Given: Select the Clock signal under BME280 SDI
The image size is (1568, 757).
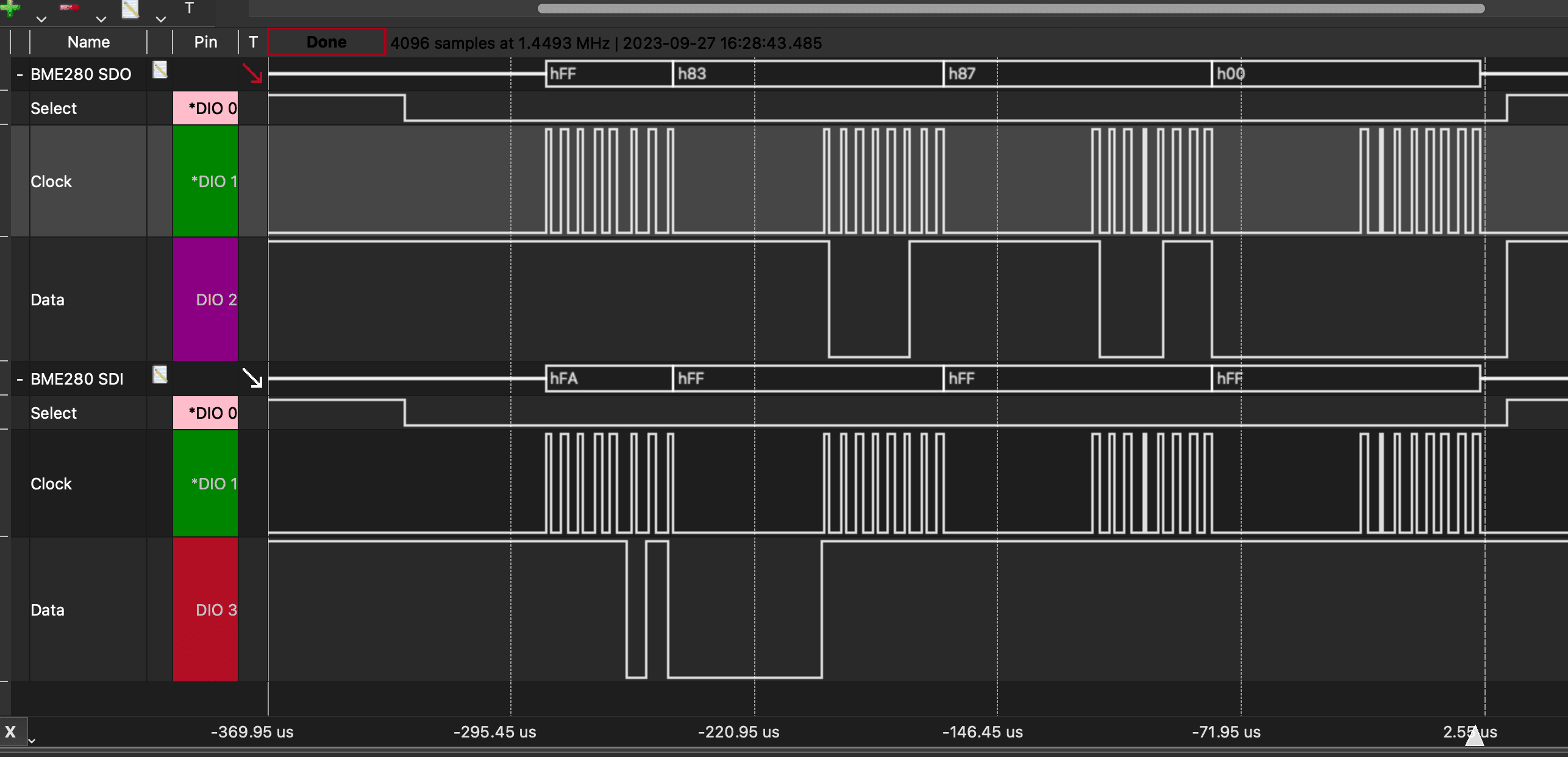Looking at the screenshot, I should pos(51,484).
